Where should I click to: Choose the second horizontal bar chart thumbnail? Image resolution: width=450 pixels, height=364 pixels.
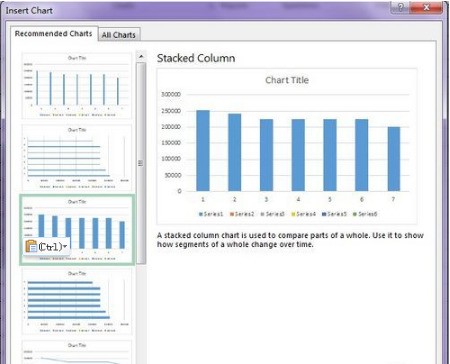[x=77, y=158]
